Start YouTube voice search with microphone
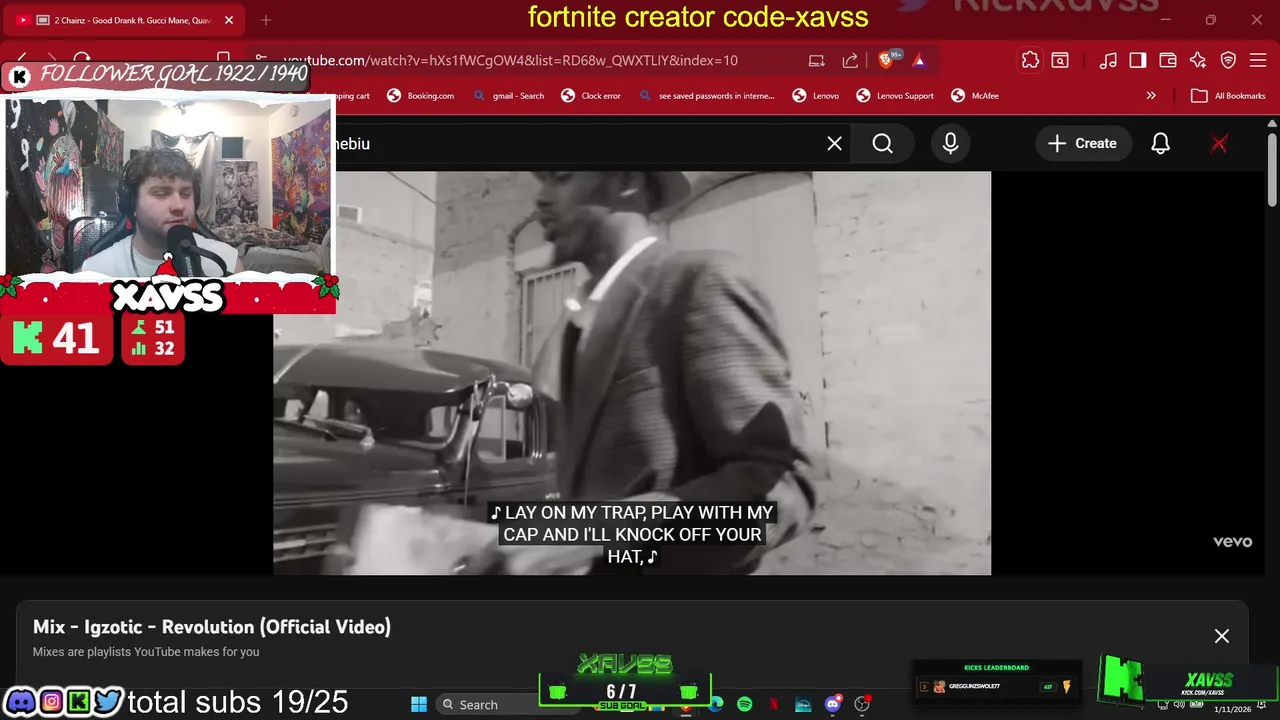 (950, 144)
